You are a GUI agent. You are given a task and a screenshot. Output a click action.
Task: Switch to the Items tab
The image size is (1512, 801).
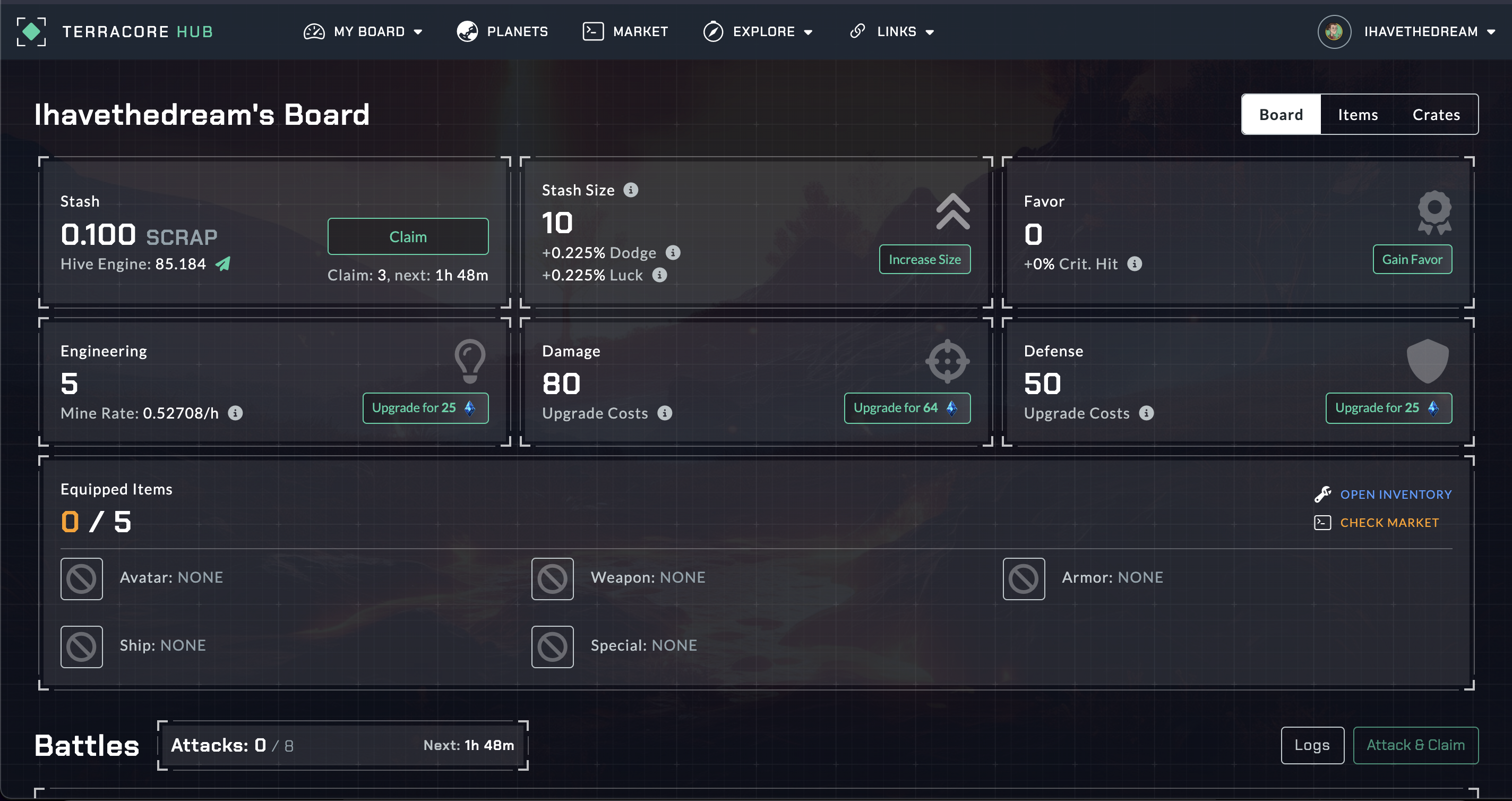click(1357, 115)
